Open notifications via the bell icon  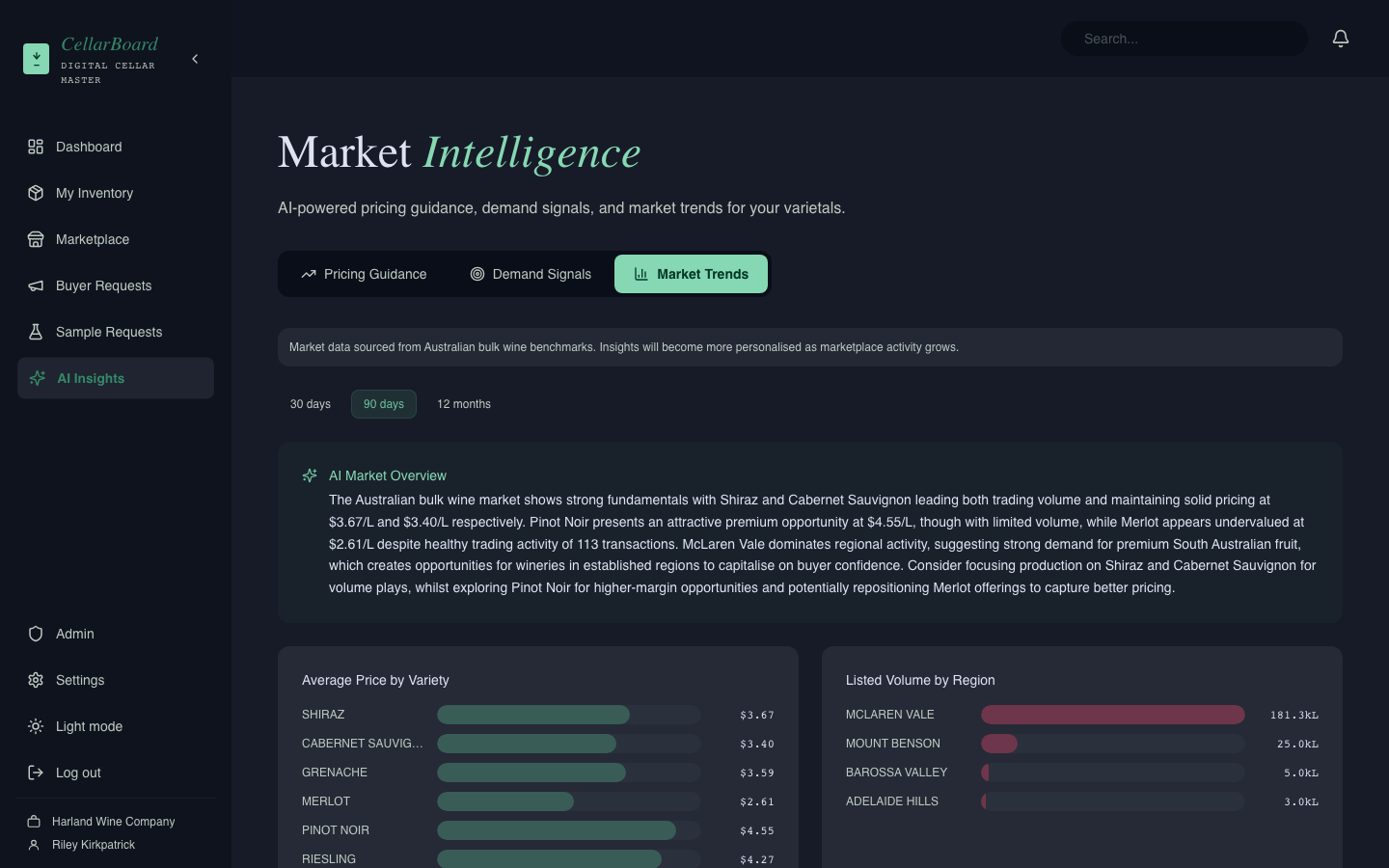click(x=1341, y=39)
